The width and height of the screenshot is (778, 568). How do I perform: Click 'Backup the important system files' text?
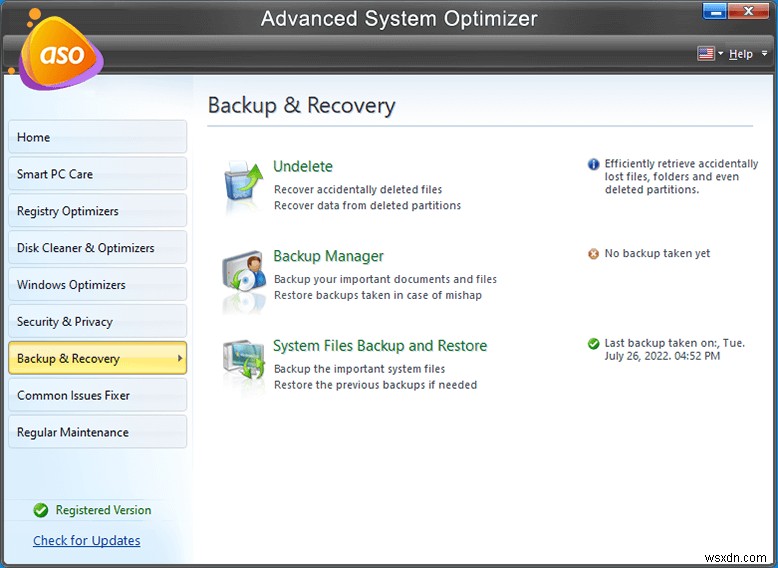point(359,369)
